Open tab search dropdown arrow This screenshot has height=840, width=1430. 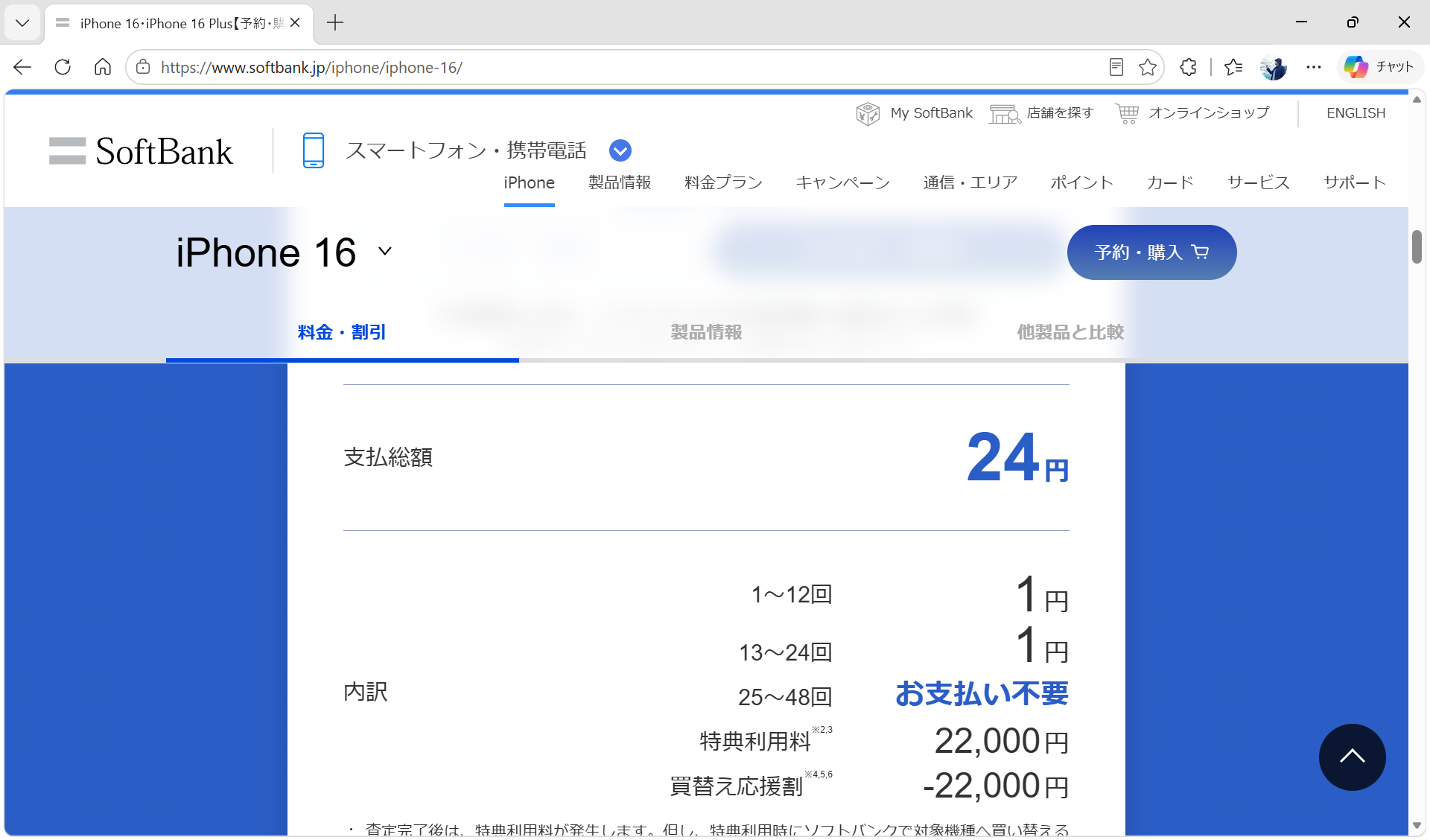click(x=22, y=23)
